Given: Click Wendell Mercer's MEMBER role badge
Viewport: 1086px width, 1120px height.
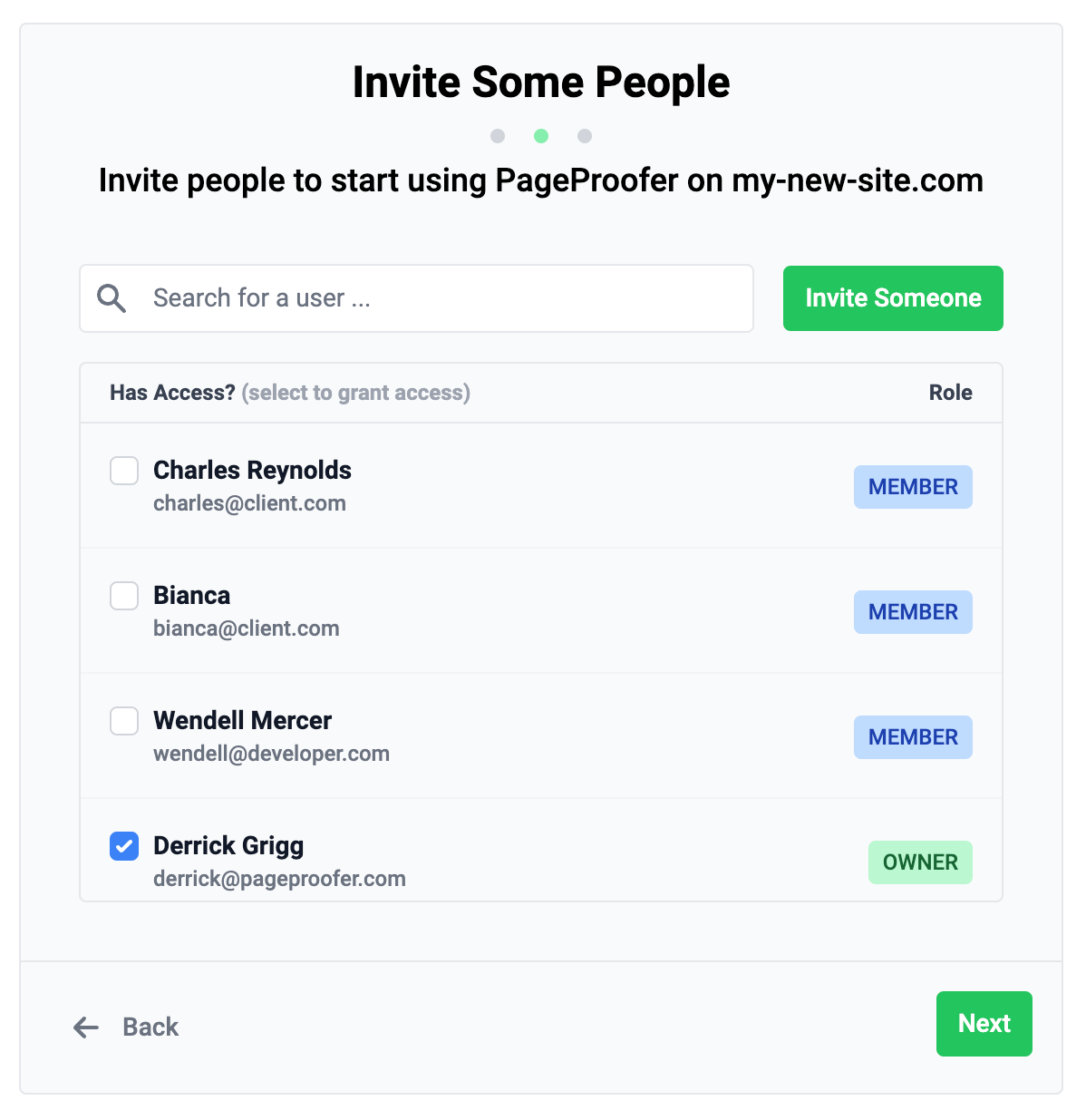Looking at the screenshot, I should (913, 737).
